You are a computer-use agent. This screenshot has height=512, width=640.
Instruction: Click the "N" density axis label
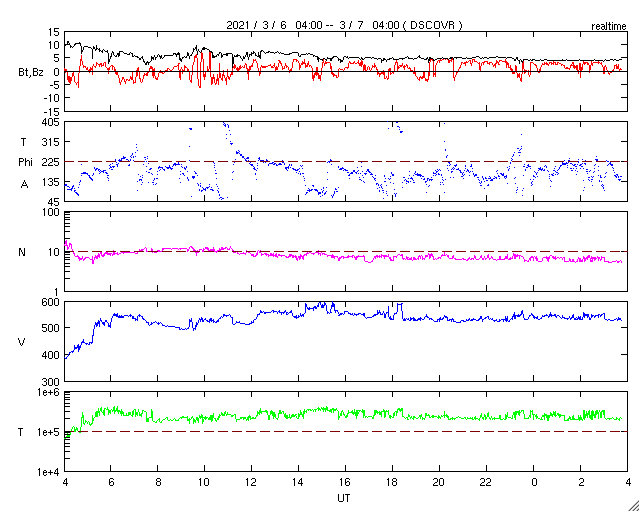[x=22, y=252]
